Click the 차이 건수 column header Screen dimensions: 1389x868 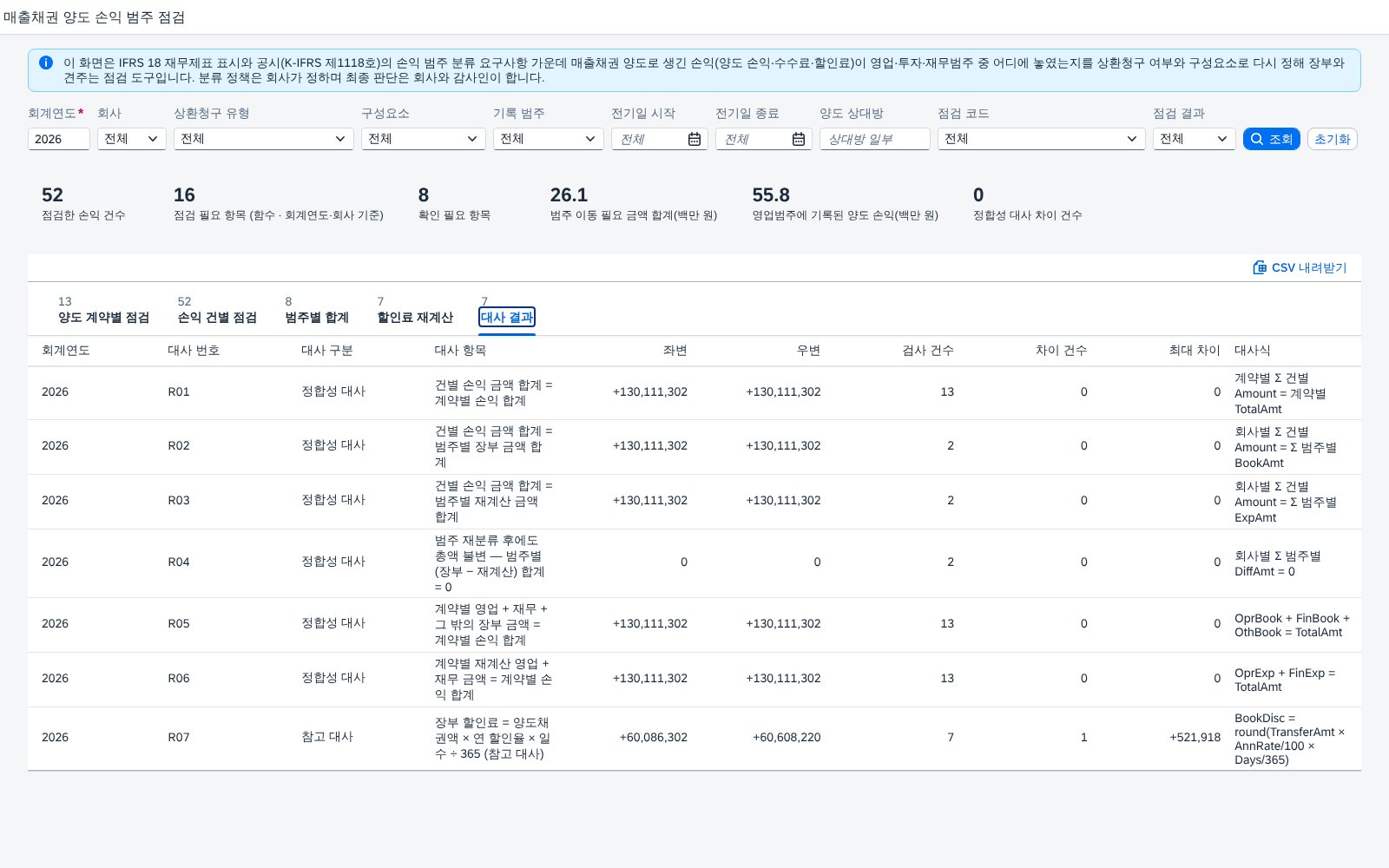1061,351
